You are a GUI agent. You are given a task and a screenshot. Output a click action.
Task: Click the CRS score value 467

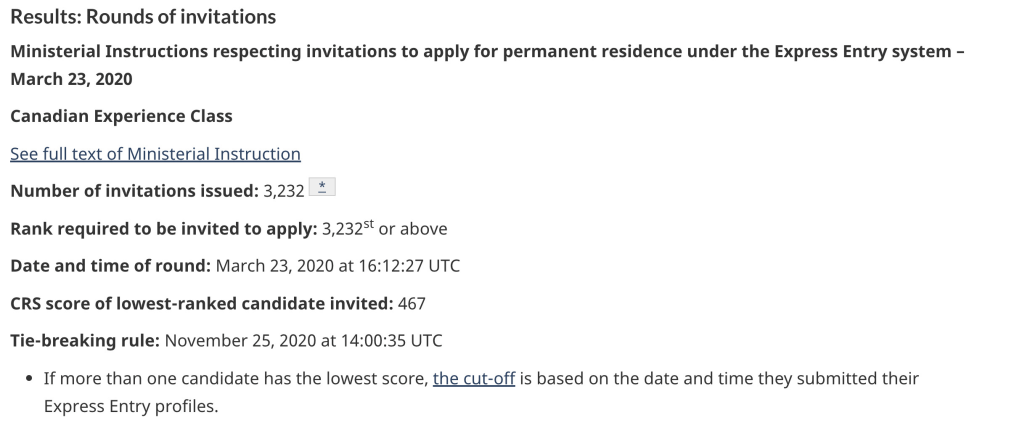pos(412,303)
